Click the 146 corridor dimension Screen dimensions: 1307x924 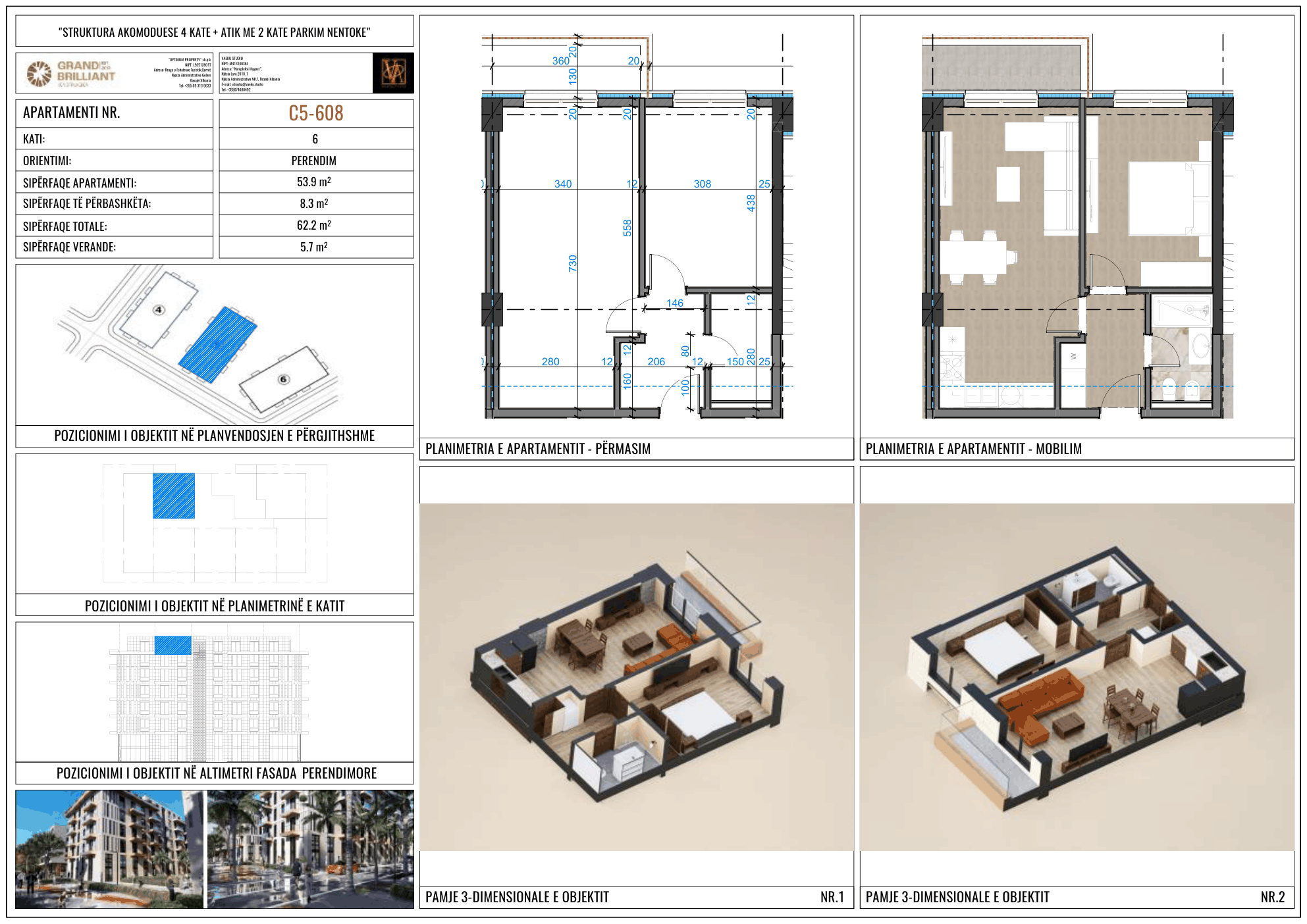(x=675, y=303)
